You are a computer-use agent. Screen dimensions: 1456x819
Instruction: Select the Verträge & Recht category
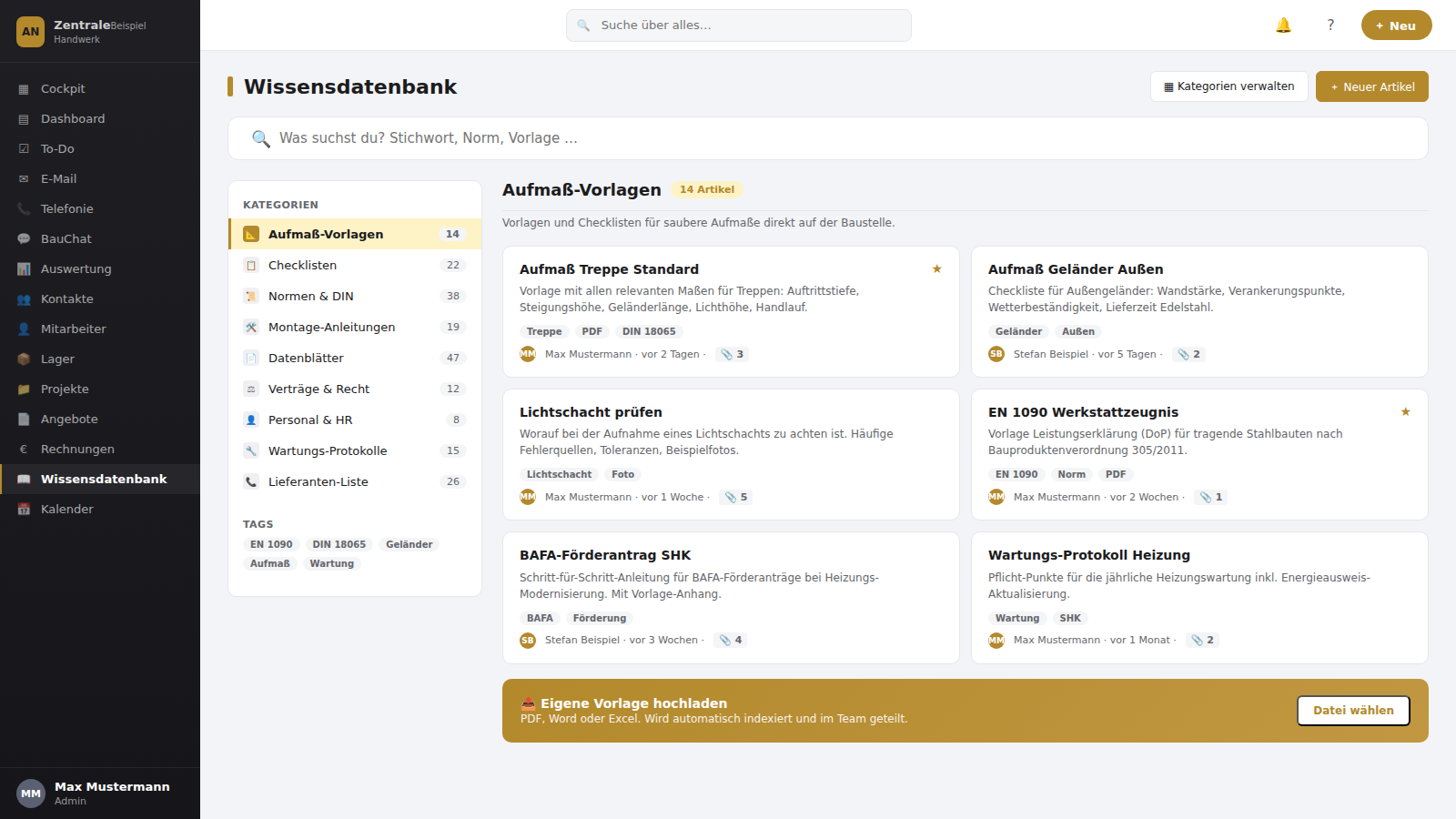click(x=355, y=389)
